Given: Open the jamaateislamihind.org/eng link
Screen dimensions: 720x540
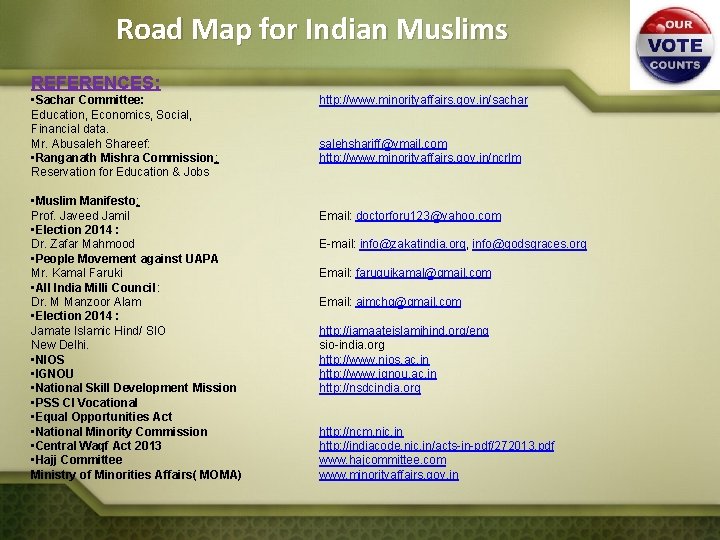Looking at the screenshot, I should pyautogui.click(x=404, y=331).
